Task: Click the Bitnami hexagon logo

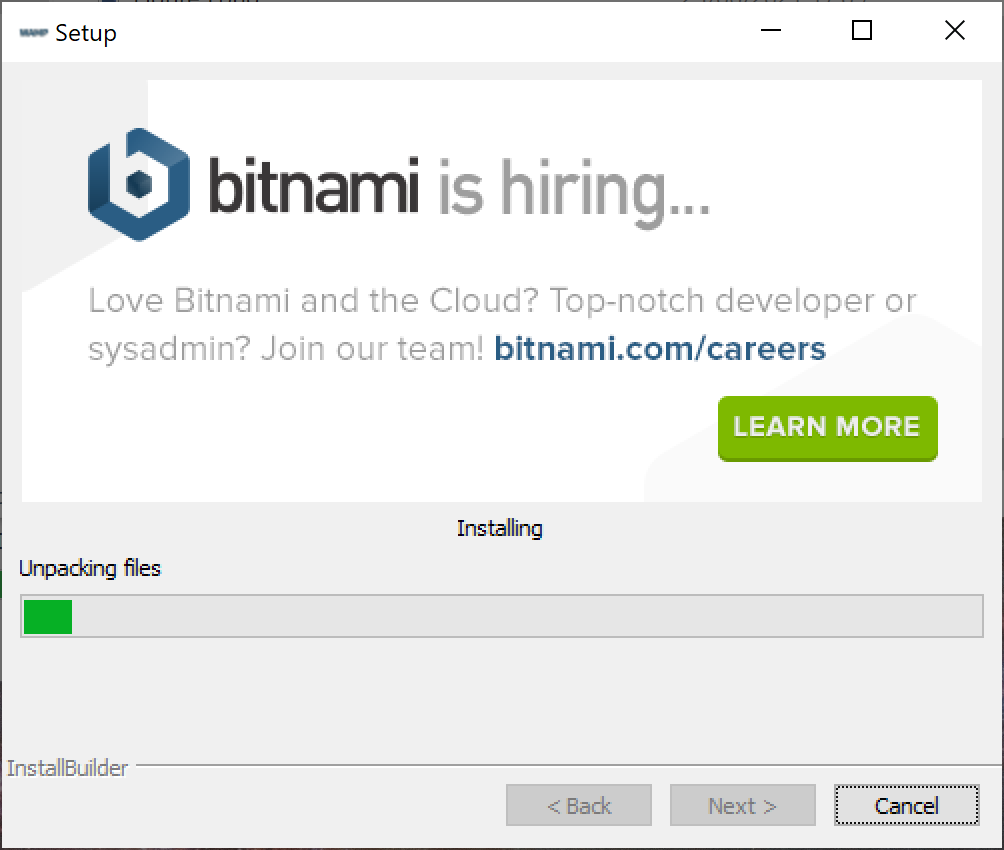Action: [139, 184]
